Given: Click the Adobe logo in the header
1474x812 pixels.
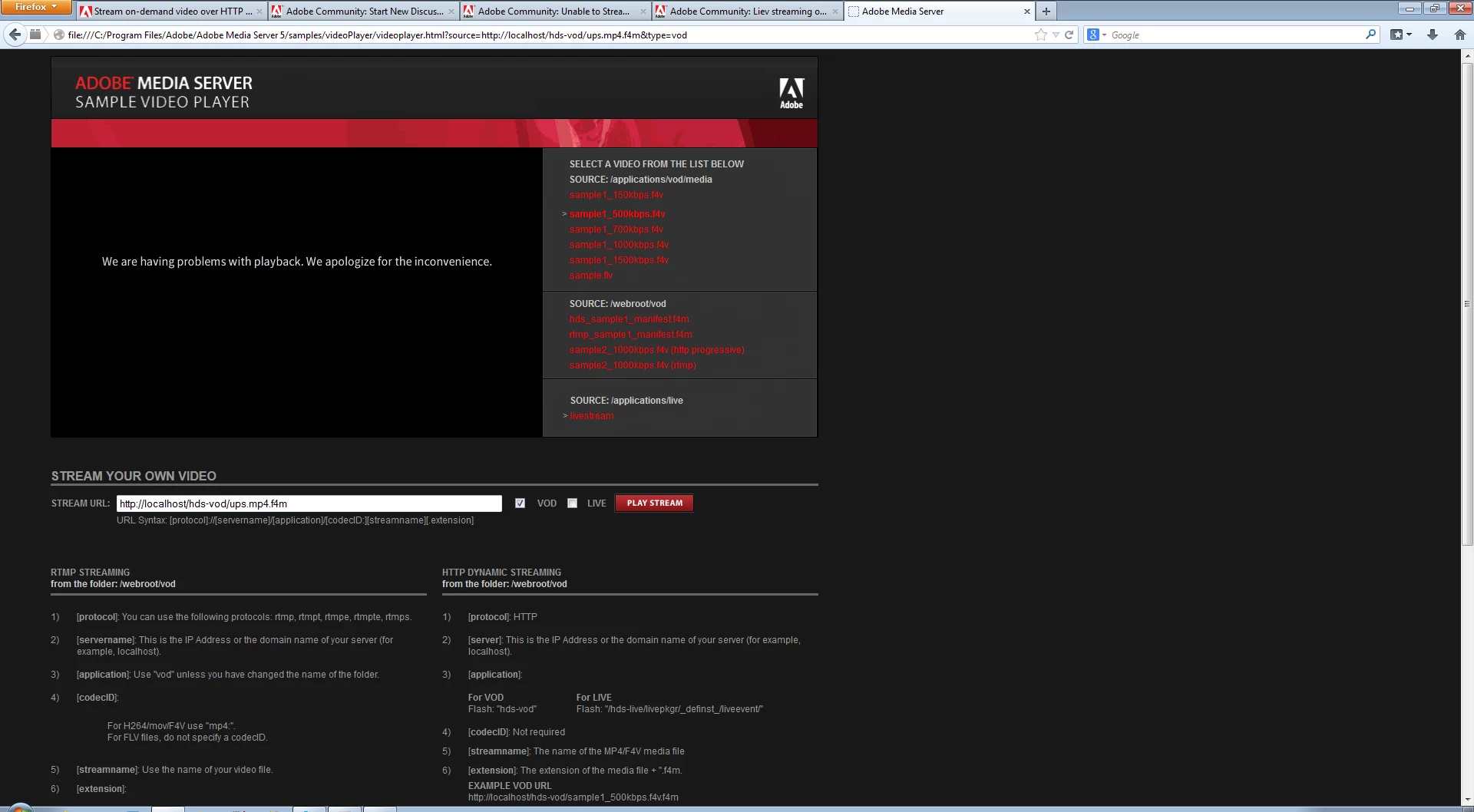Looking at the screenshot, I should coord(792,94).
